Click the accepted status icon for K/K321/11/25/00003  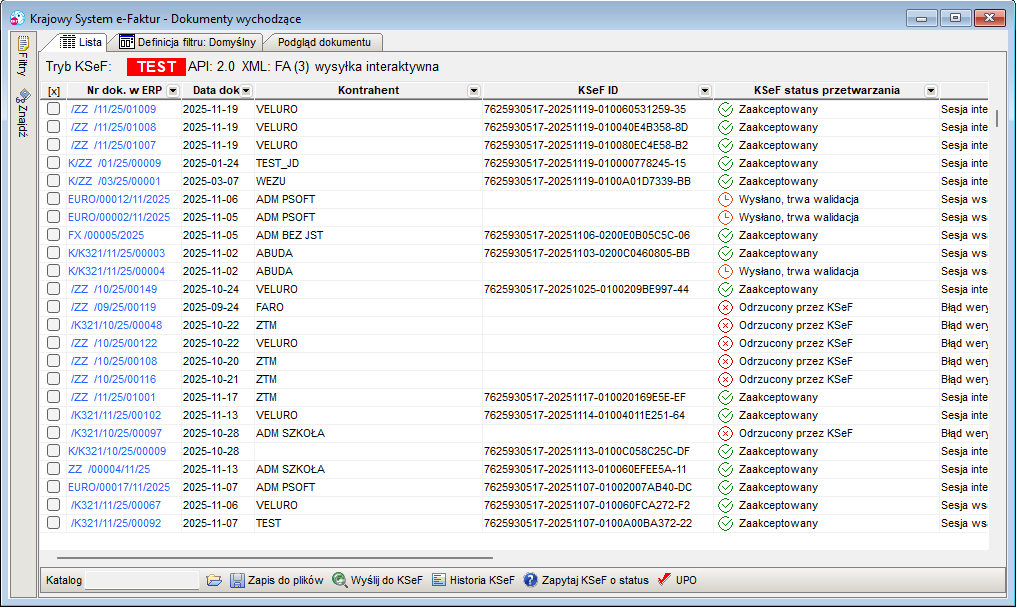(x=726, y=254)
